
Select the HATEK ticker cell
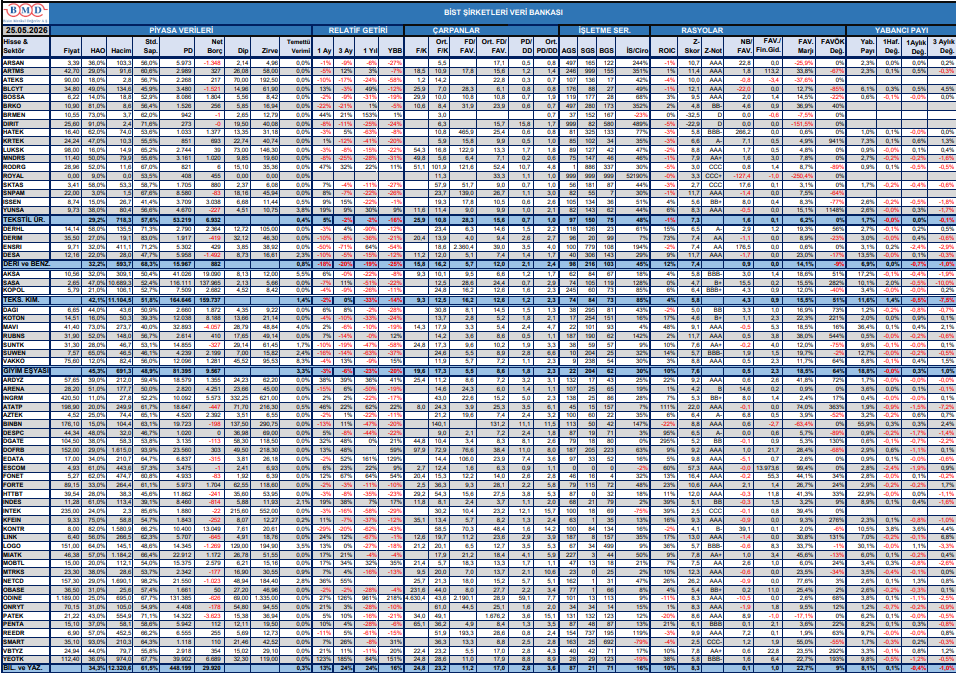tap(26, 131)
